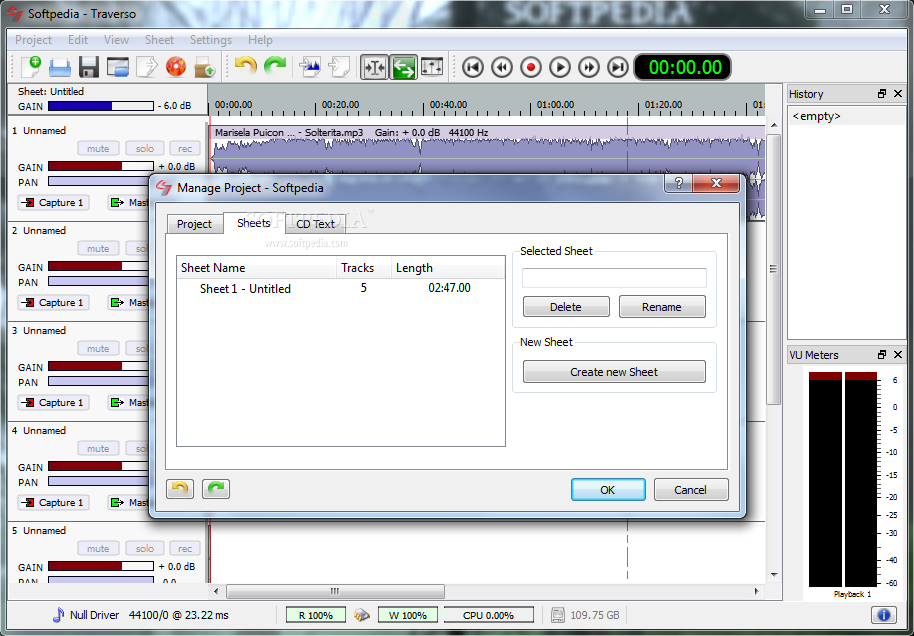
Task: Click the fast-forward transport button
Action: (x=589, y=67)
